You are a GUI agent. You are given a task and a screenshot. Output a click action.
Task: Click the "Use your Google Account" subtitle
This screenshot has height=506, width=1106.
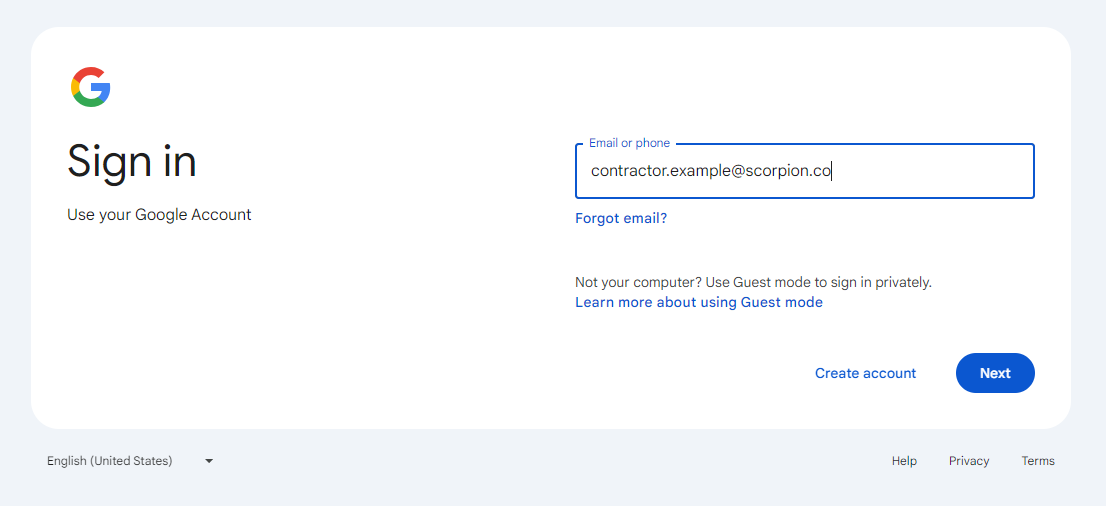point(159,215)
